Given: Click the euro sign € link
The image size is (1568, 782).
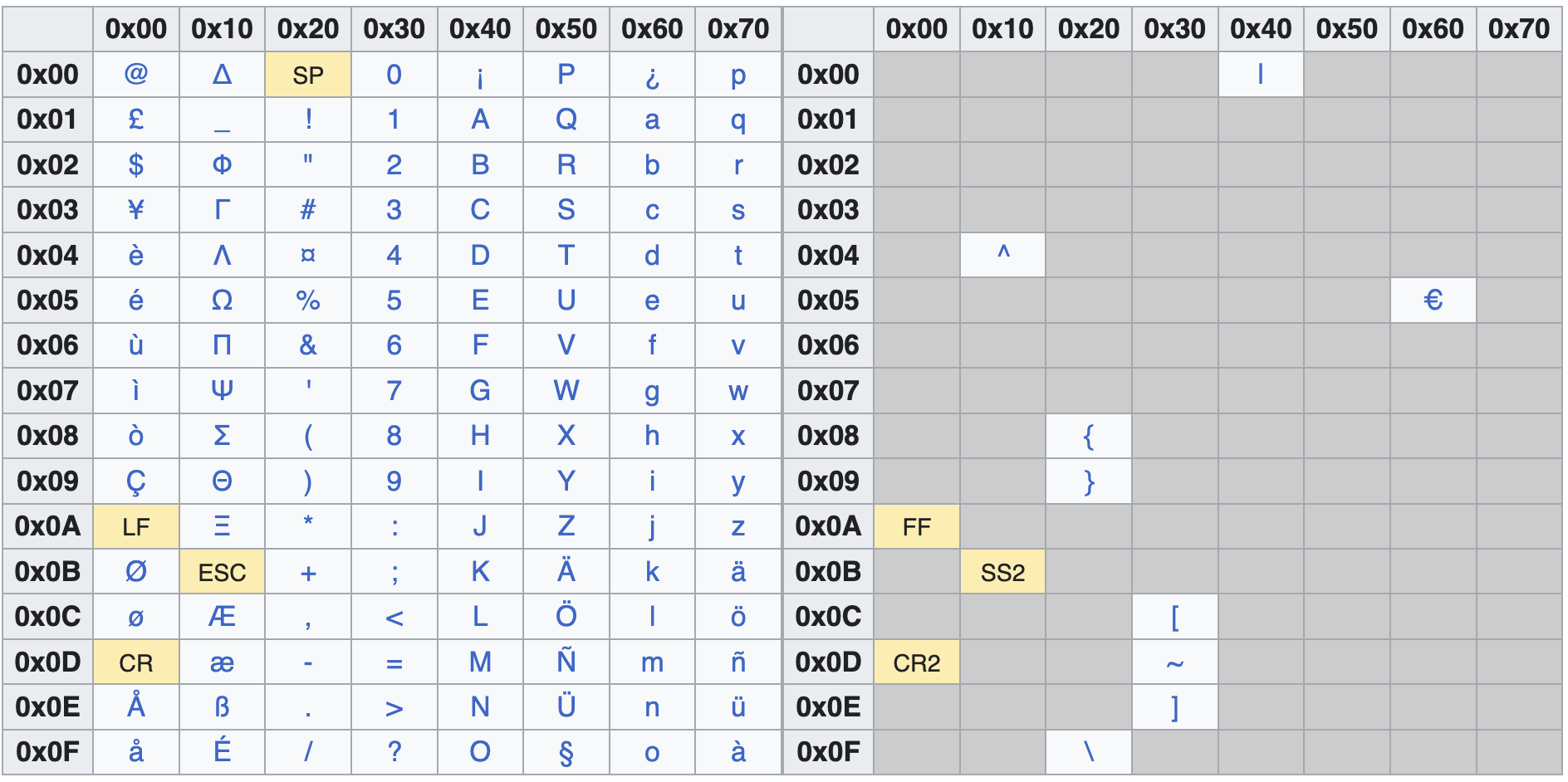Looking at the screenshot, I should click(x=1433, y=301).
